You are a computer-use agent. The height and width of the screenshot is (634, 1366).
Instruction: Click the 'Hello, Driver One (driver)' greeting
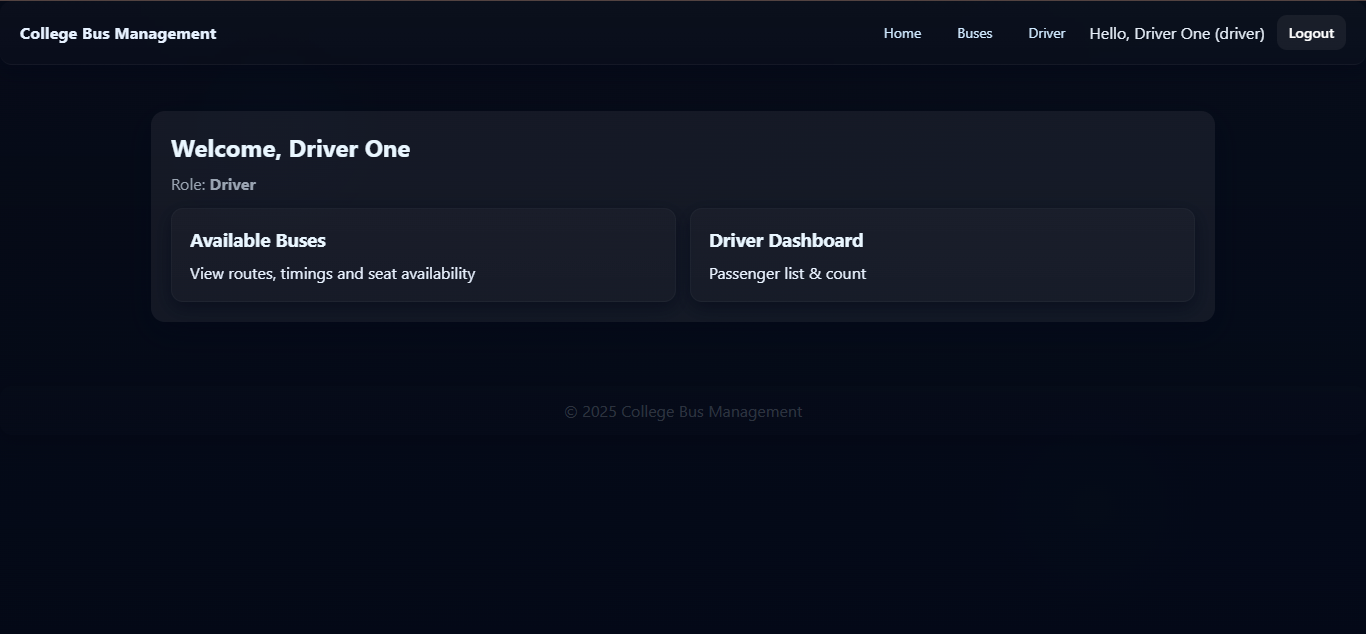pyautogui.click(x=1177, y=33)
